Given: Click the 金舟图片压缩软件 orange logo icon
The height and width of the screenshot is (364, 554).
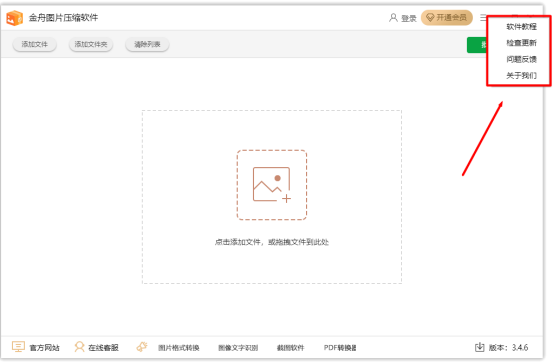Looking at the screenshot, I should coord(14,18).
